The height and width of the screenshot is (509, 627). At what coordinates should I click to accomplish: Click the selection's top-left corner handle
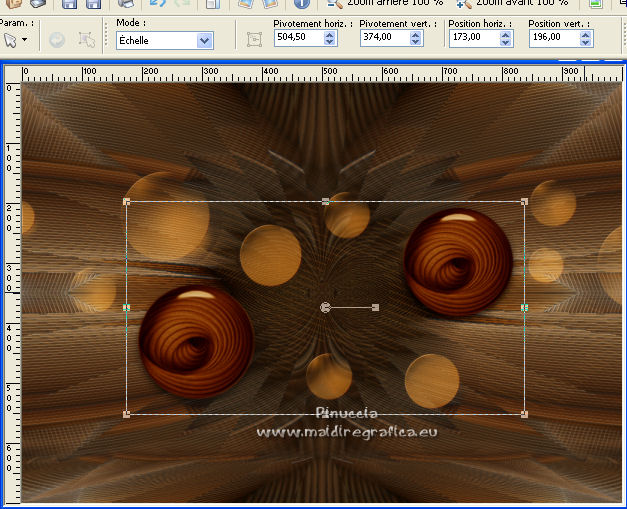click(x=126, y=202)
